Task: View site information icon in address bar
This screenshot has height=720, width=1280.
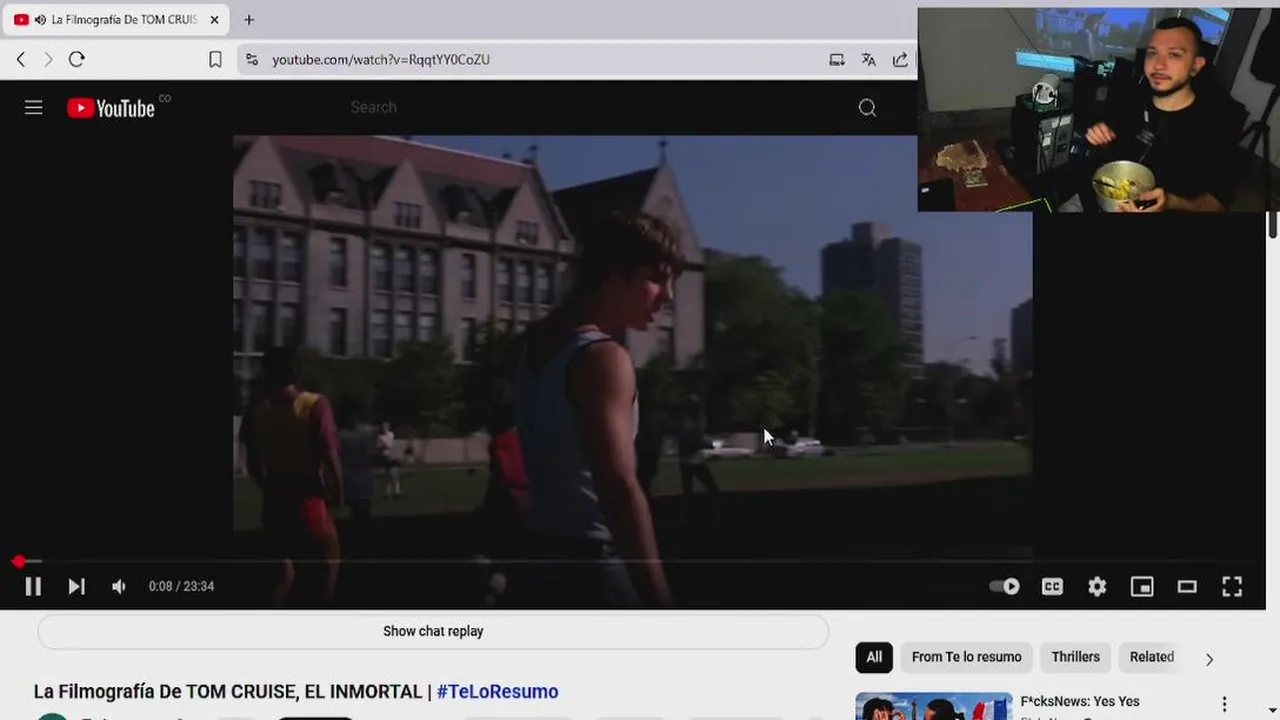Action: 251,60
